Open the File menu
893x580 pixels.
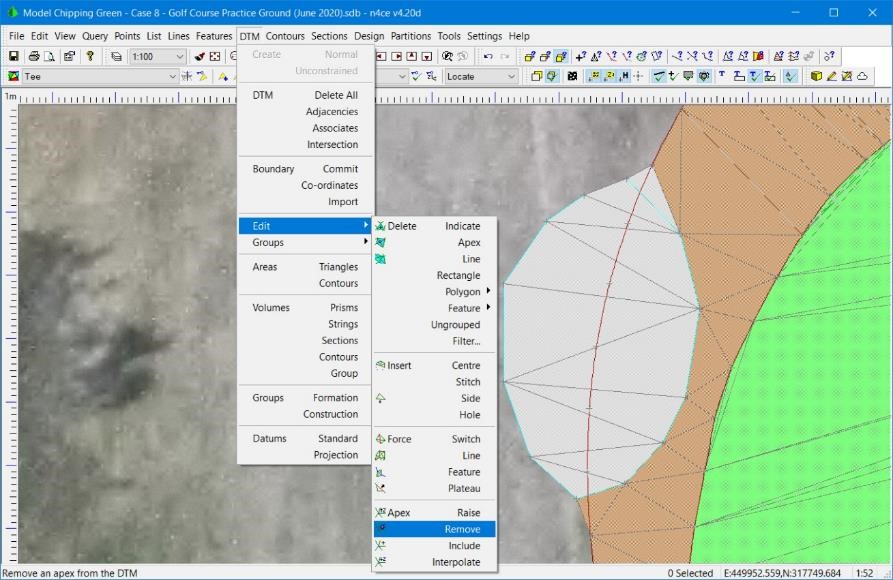[x=17, y=36]
